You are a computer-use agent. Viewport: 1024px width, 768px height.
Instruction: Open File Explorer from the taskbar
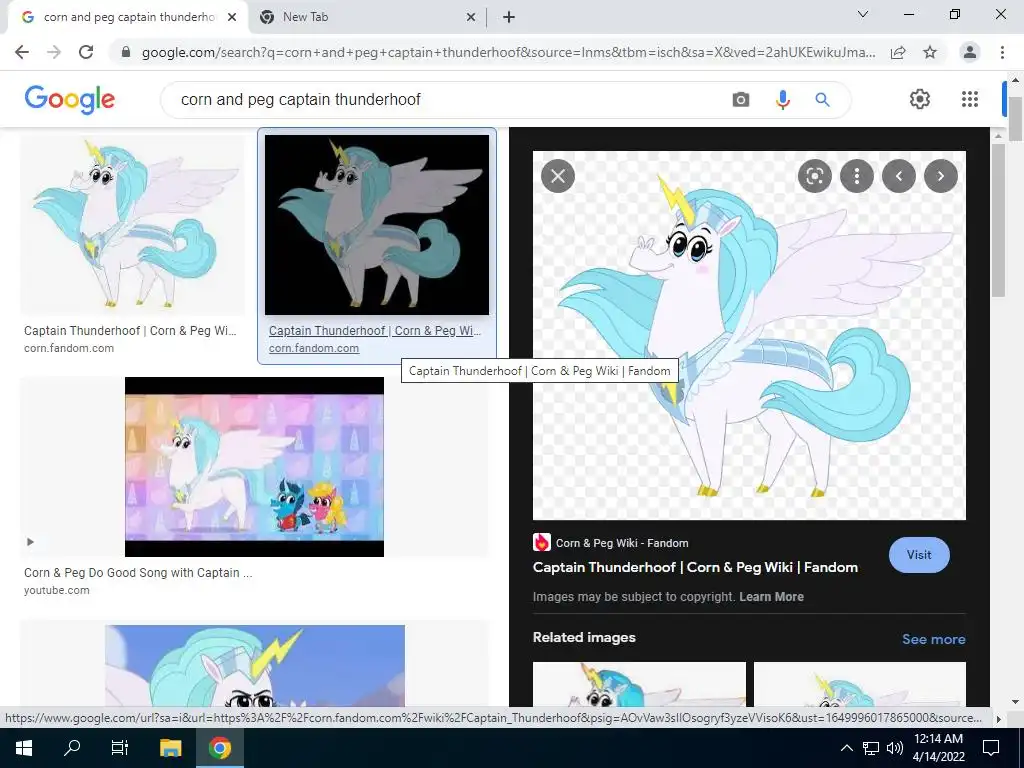[x=170, y=748]
